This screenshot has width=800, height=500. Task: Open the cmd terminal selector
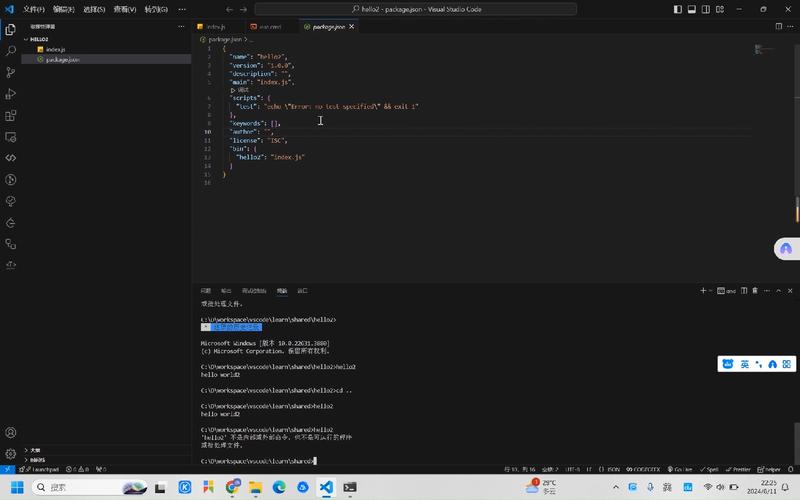pyautogui.click(x=727, y=291)
